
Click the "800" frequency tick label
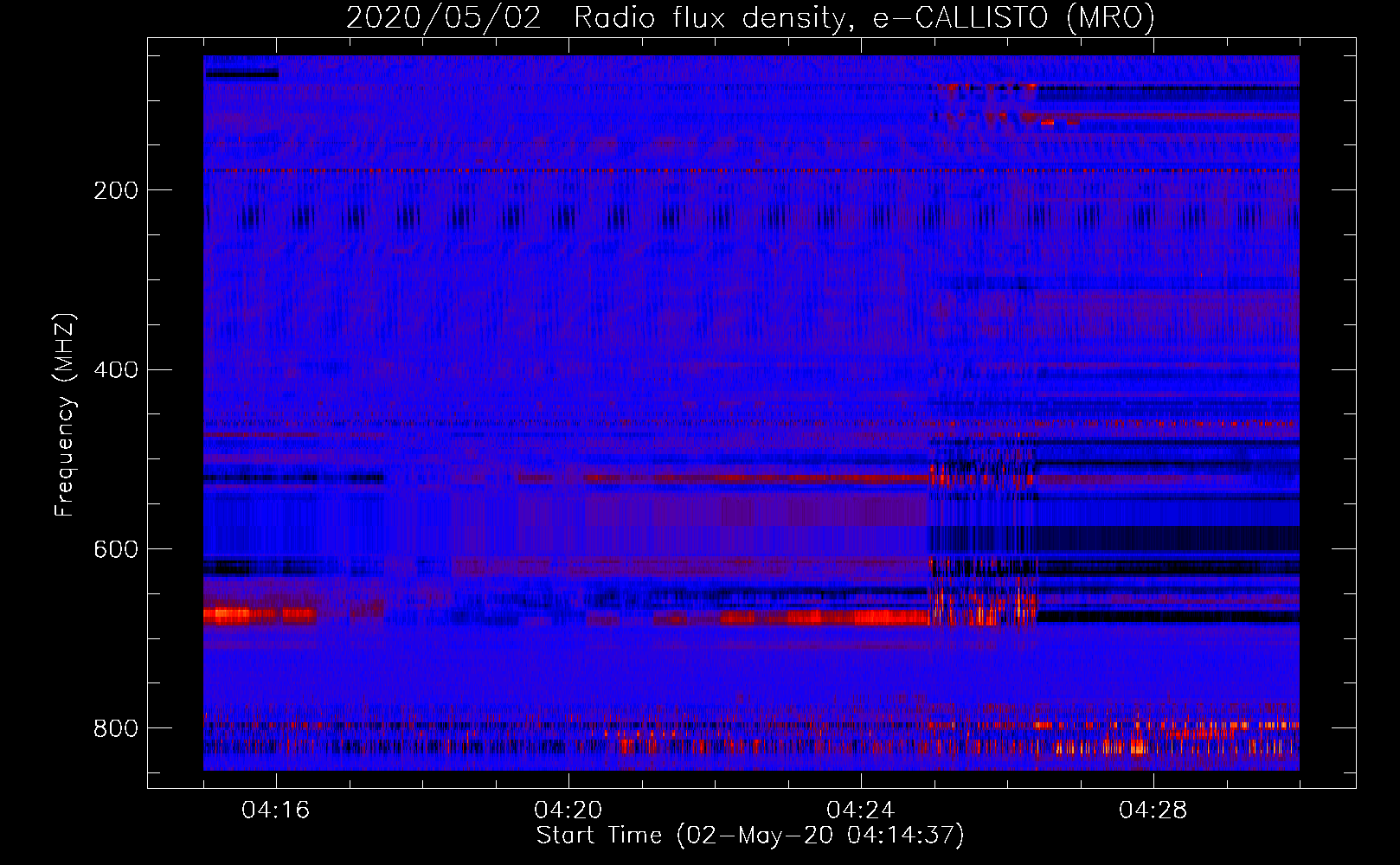pyautogui.click(x=116, y=728)
